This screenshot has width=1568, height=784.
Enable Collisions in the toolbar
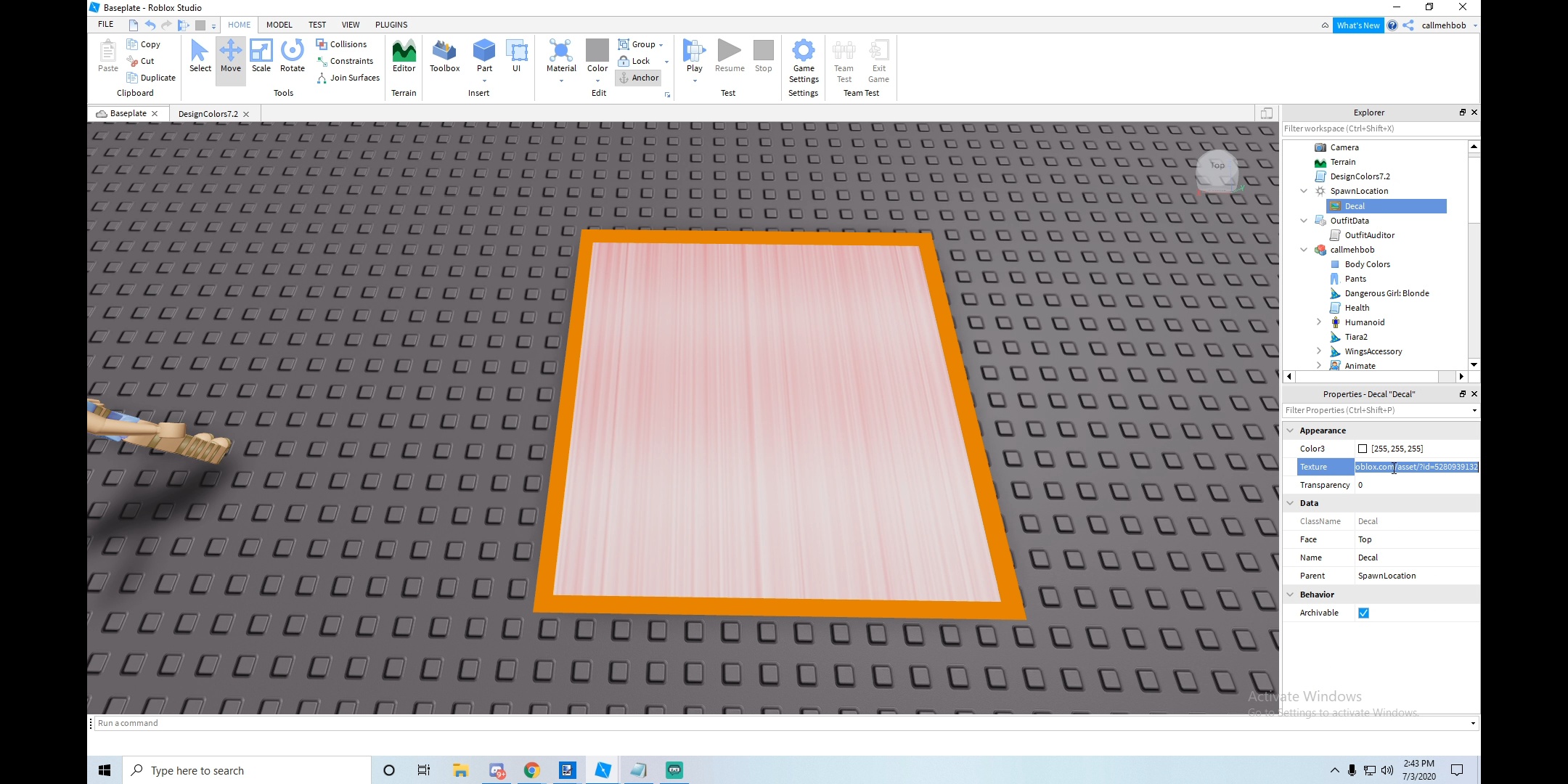click(343, 44)
